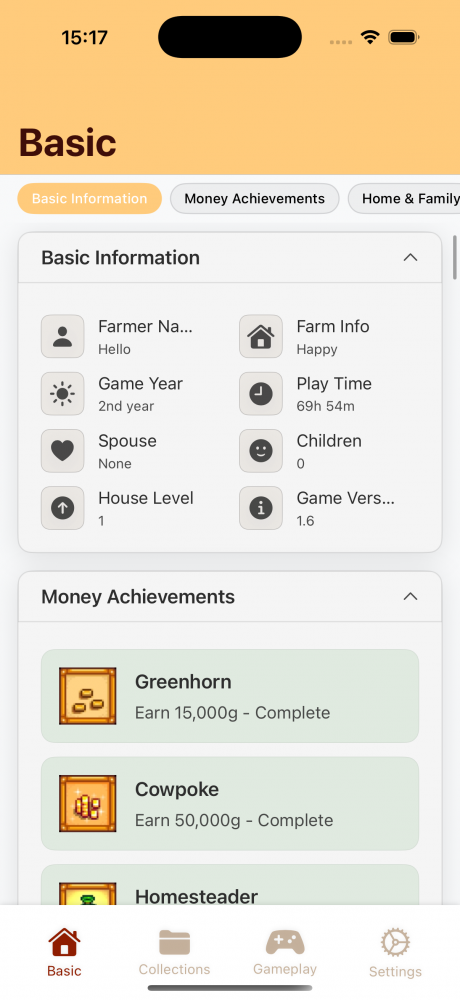
Task: Collapse the Basic Information section
Action: [x=411, y=258]
